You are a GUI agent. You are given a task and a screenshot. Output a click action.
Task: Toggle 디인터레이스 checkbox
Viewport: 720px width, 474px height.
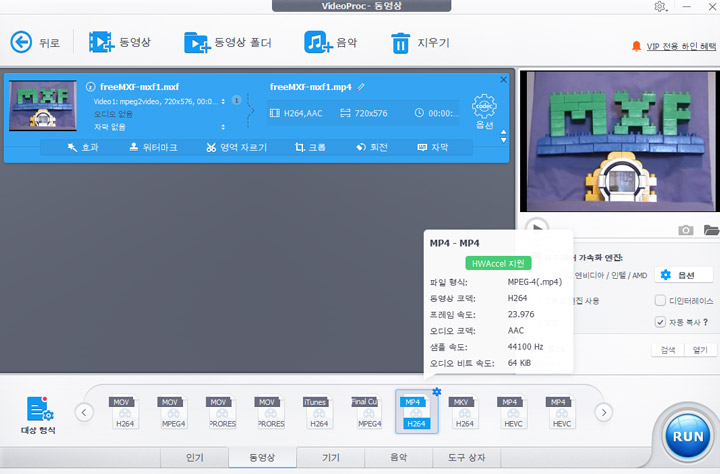660,300
